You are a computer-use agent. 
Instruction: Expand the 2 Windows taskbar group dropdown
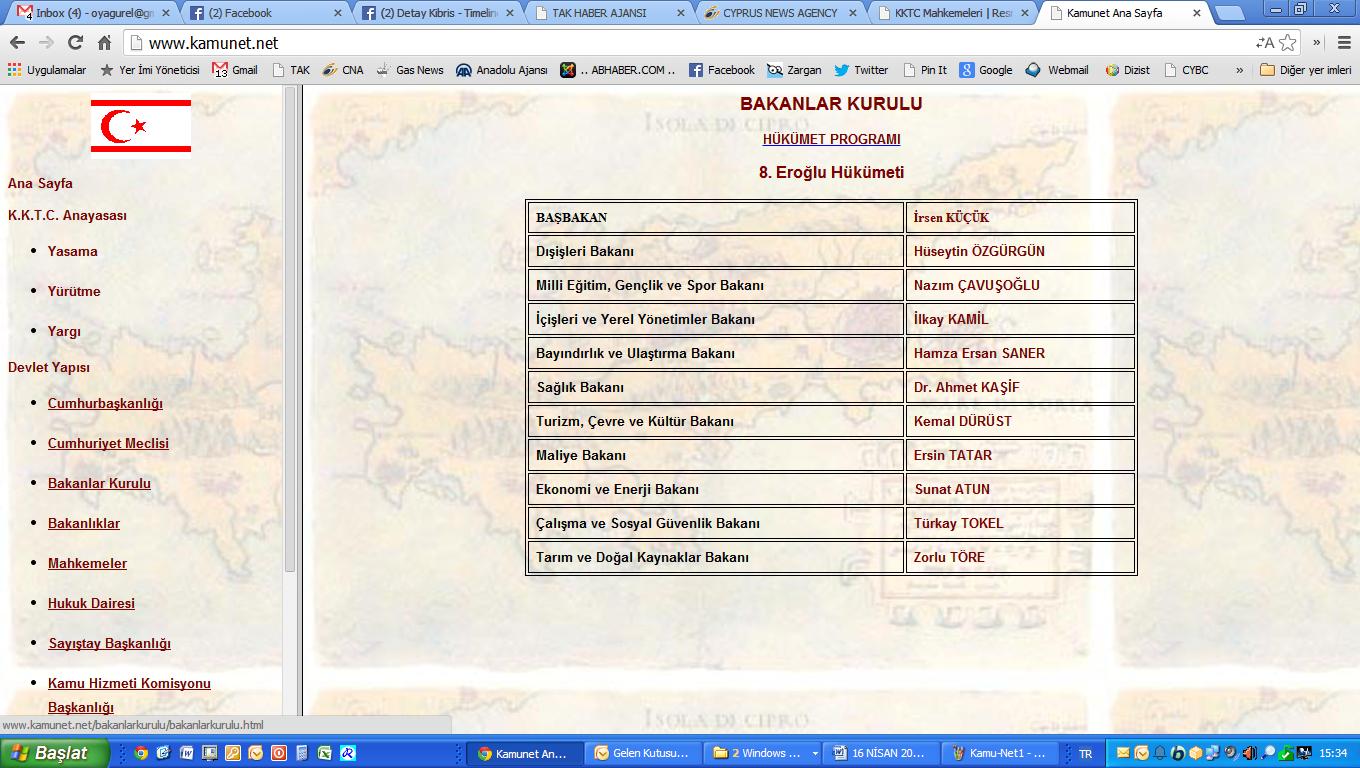point(815,753)
